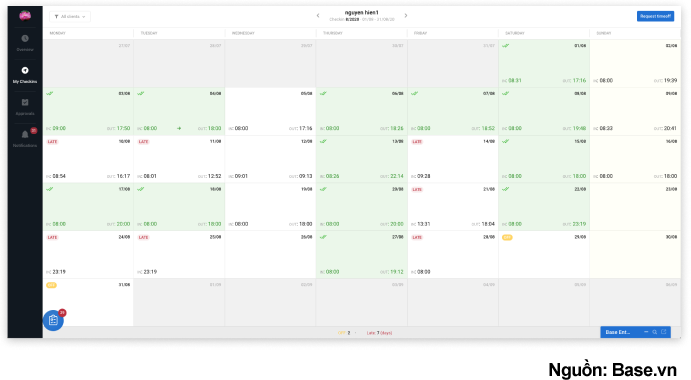This screenshot has height=380, width=691.
Task: Select the My Checkins sidebar icon
Action: click(x=25, y=70)
